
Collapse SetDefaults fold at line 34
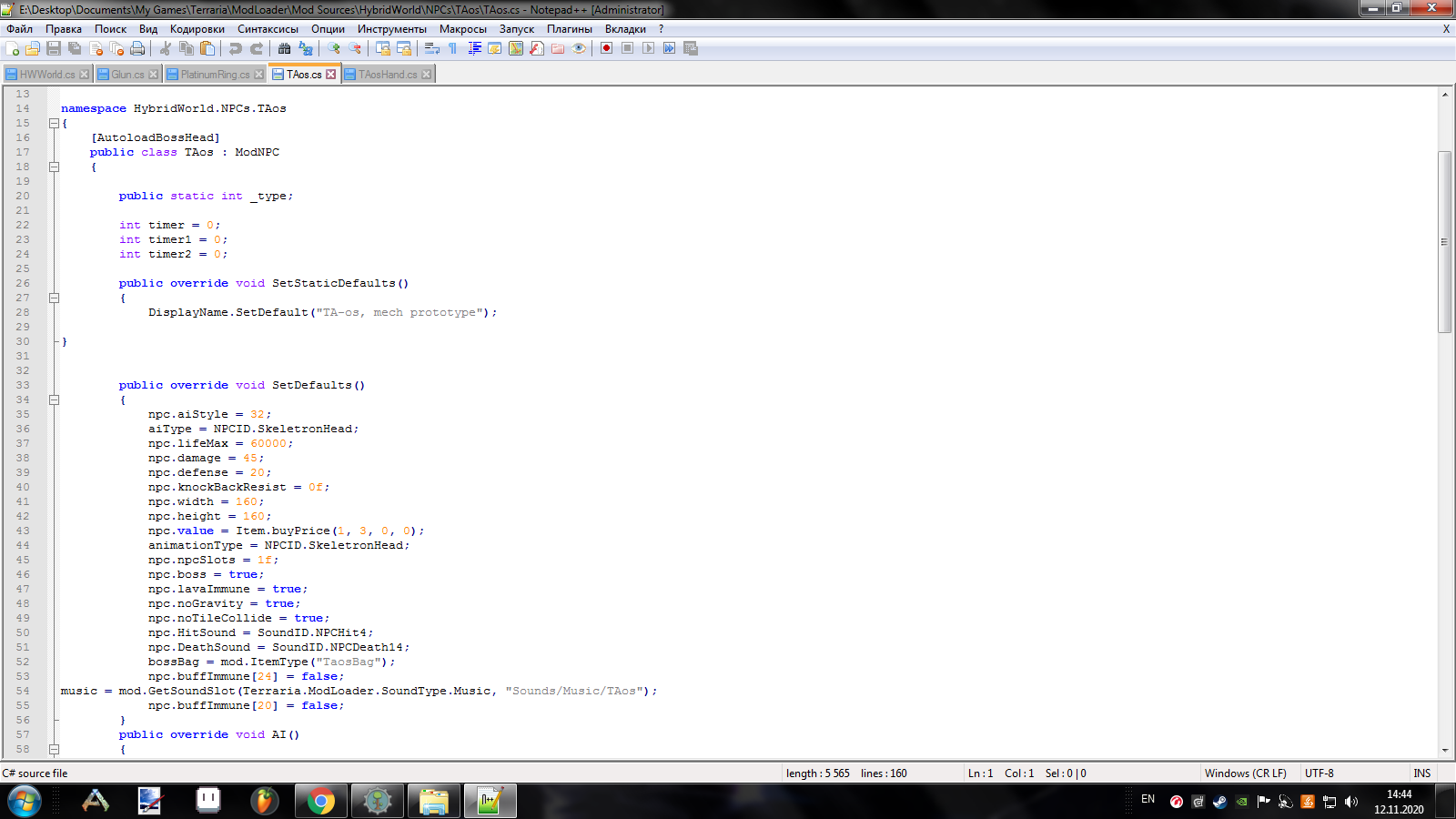click(54, 399)
